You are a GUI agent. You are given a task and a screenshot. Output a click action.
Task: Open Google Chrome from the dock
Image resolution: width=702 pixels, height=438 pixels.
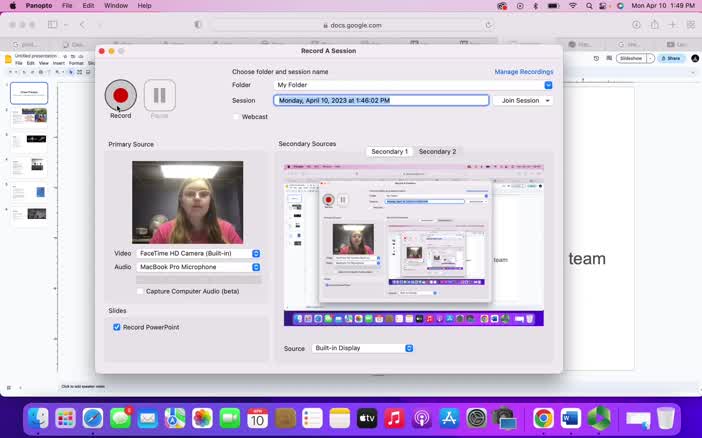pyautogui.click(x=543, y=418)
